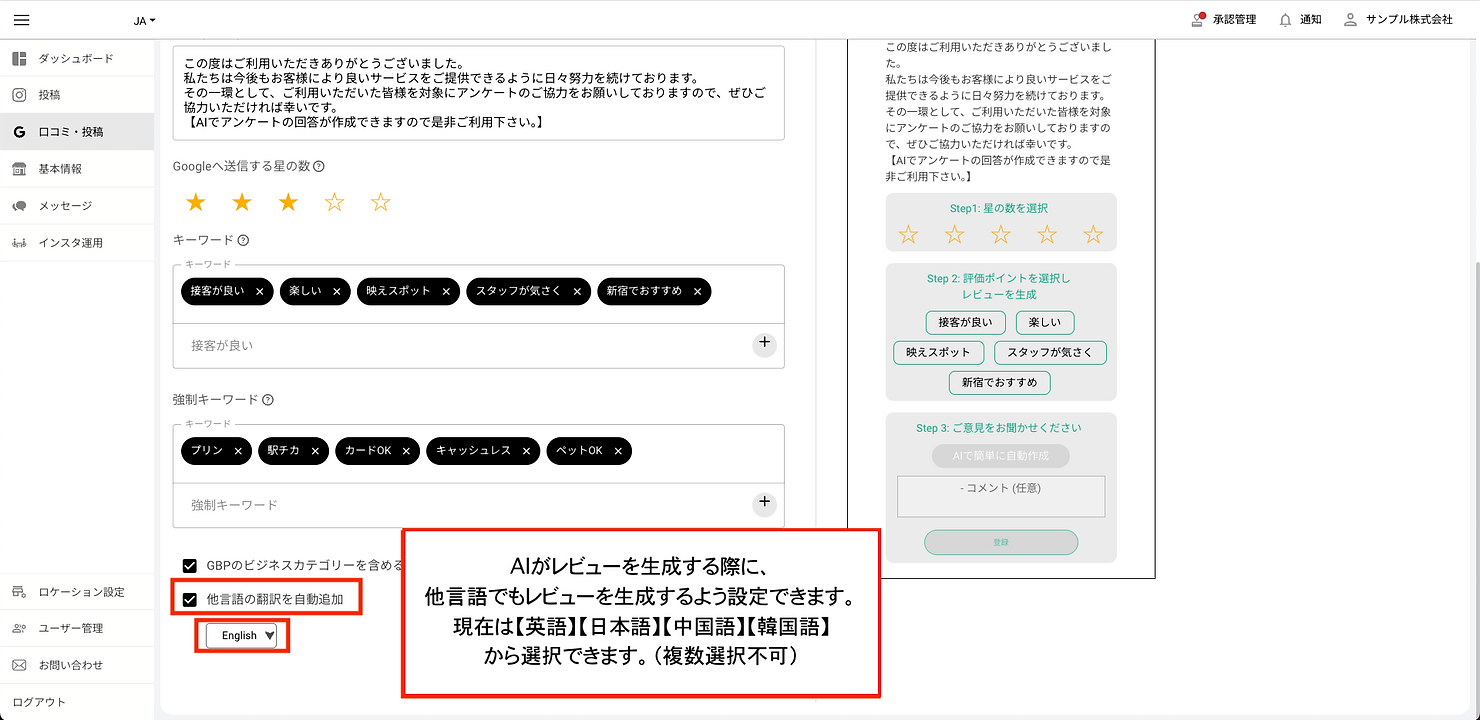1480x720 pixels.
Task: Open the 基本情報 store icon
Action: coord(17,168)
